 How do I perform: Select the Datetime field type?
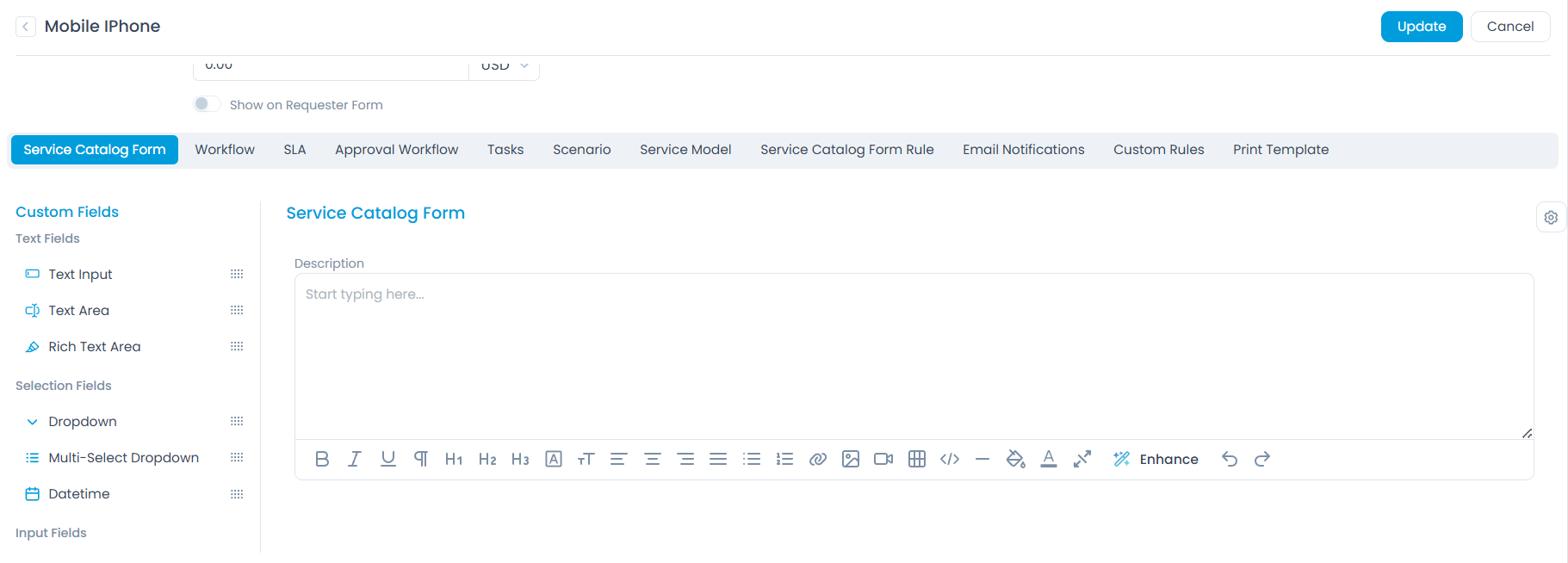coord(79,494)
